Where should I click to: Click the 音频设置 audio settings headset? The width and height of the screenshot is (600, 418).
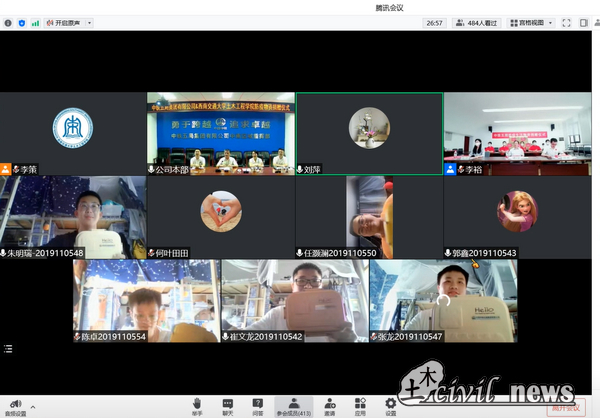pos(14,404)
